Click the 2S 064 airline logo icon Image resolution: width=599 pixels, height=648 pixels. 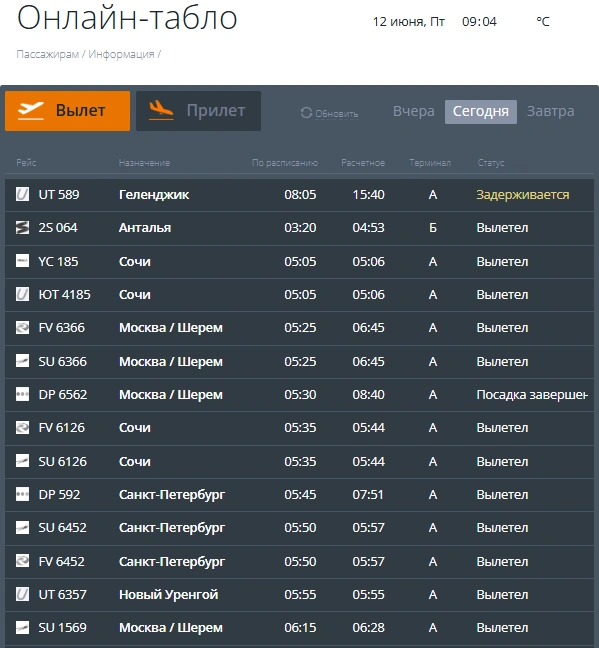[x=22, y=227]
